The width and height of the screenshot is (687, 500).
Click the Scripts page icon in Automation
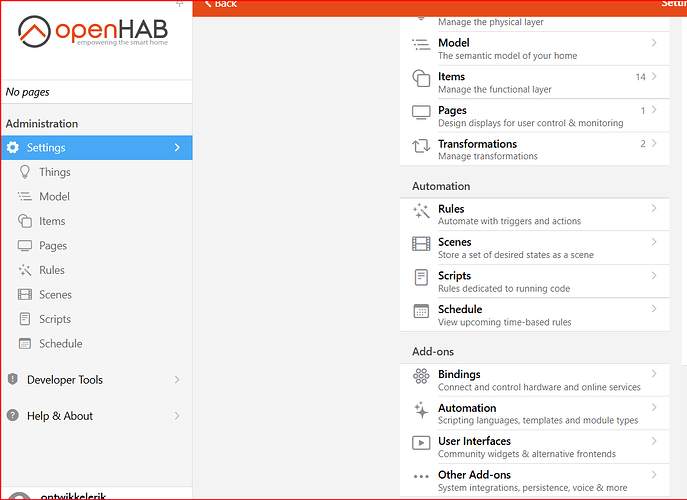pyautogui.click(x=421, y=277)
